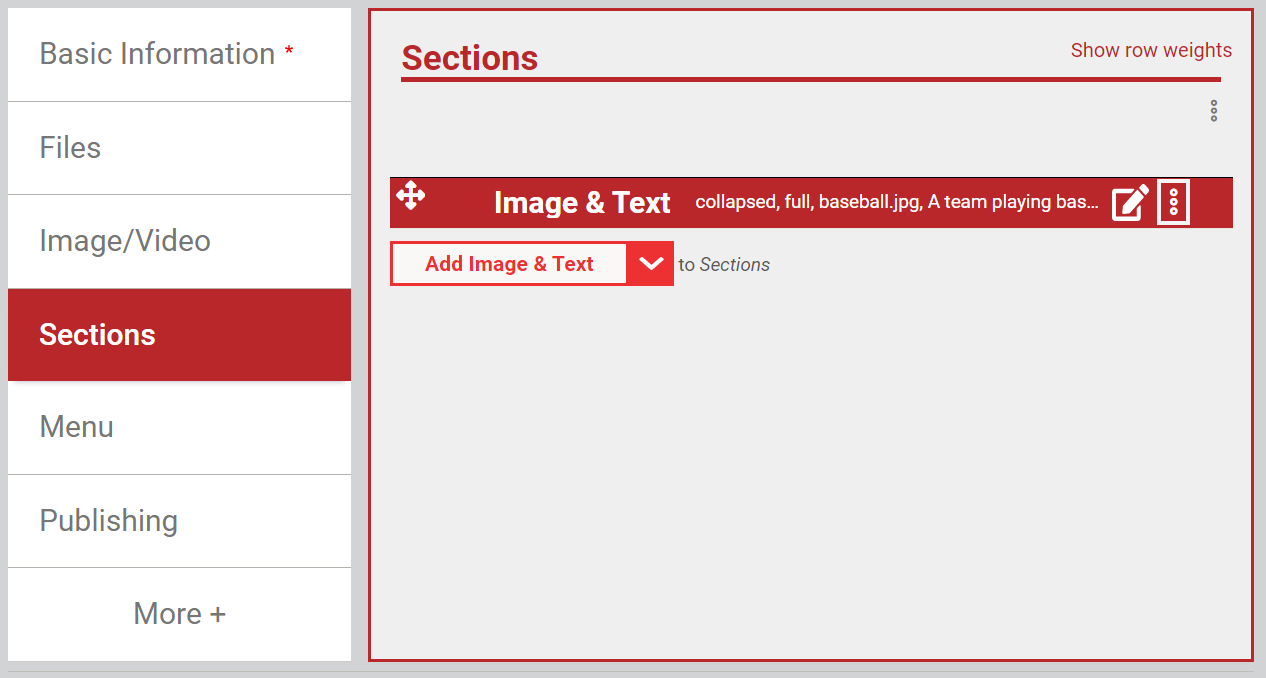Viewport: 1266px width, 678px height.
Task: Click the Add Image & Text button
Action: tap(509, 264)
